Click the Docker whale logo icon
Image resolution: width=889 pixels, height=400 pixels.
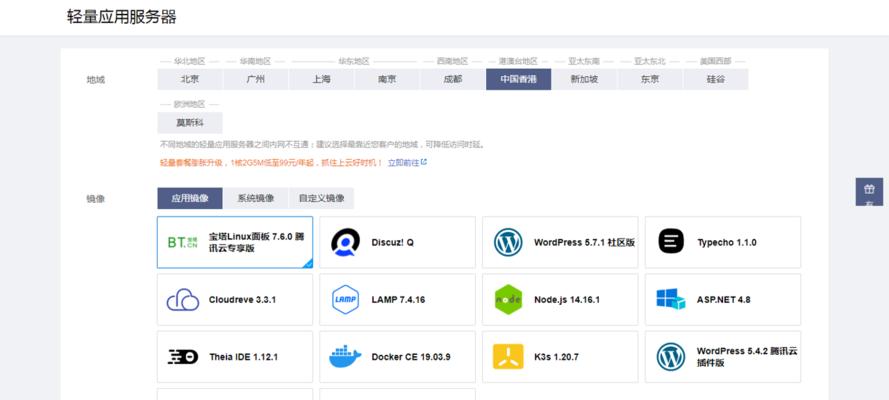point(345,357)
